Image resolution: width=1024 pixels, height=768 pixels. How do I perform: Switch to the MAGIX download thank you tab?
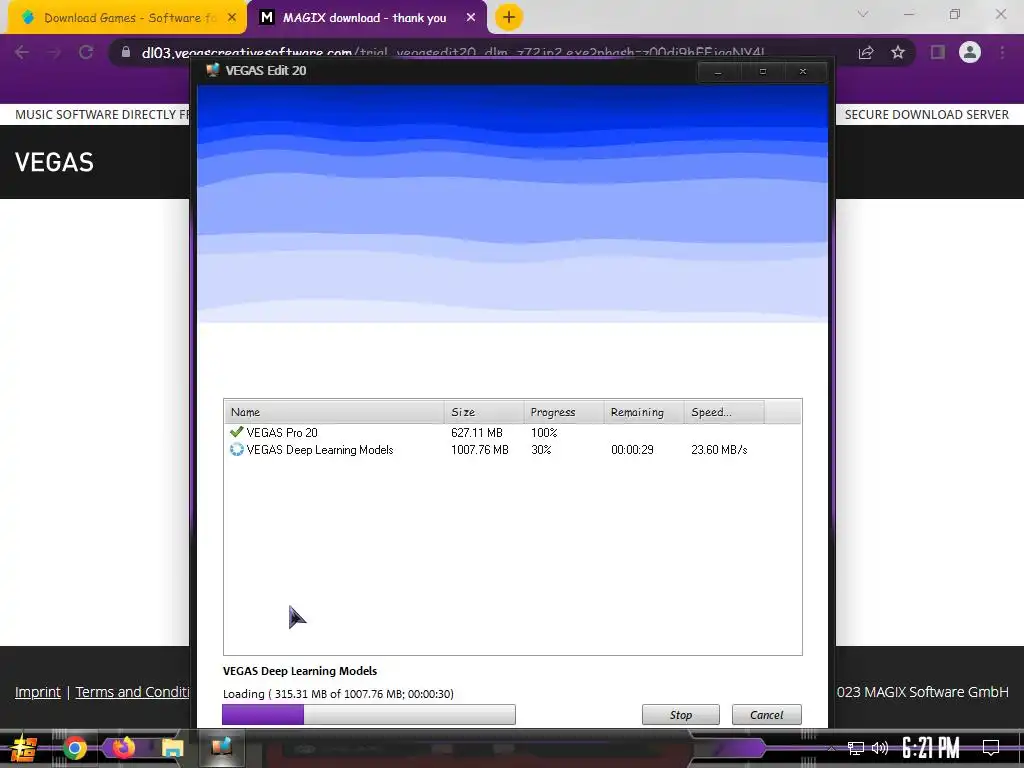[364, 18]
